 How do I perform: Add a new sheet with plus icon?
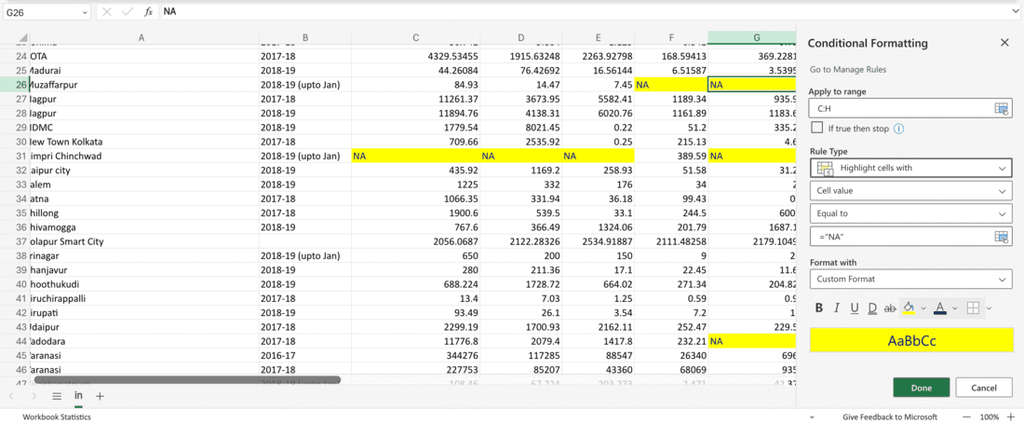point(100,396)
